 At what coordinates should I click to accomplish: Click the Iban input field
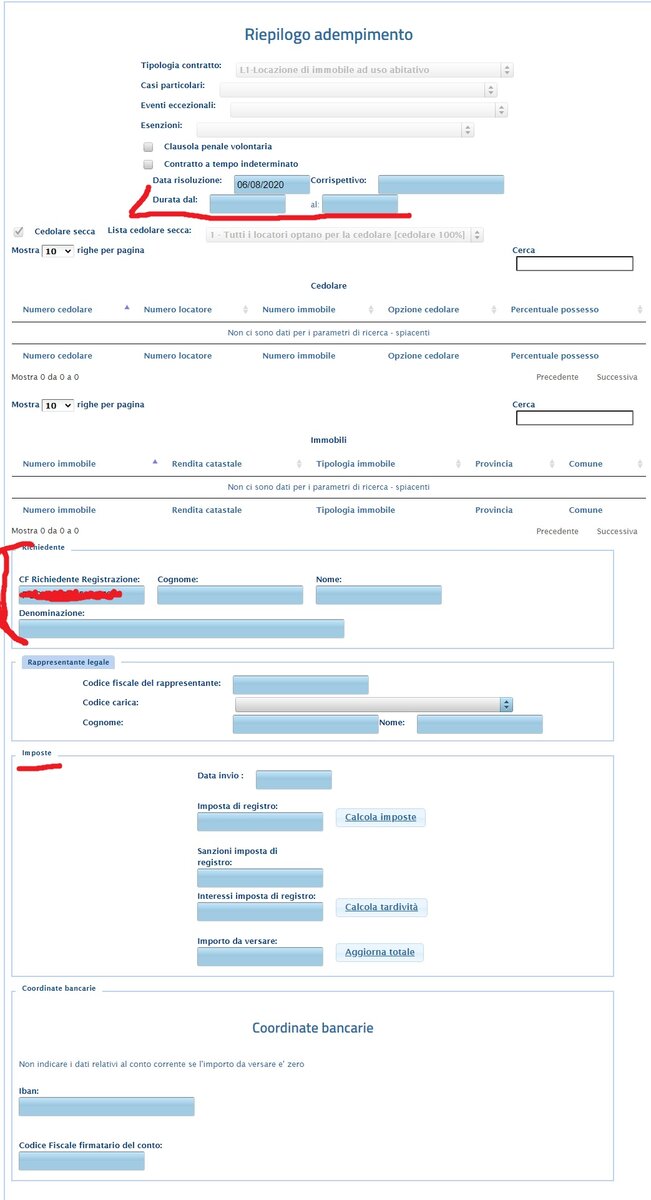tap(106, 1106)
